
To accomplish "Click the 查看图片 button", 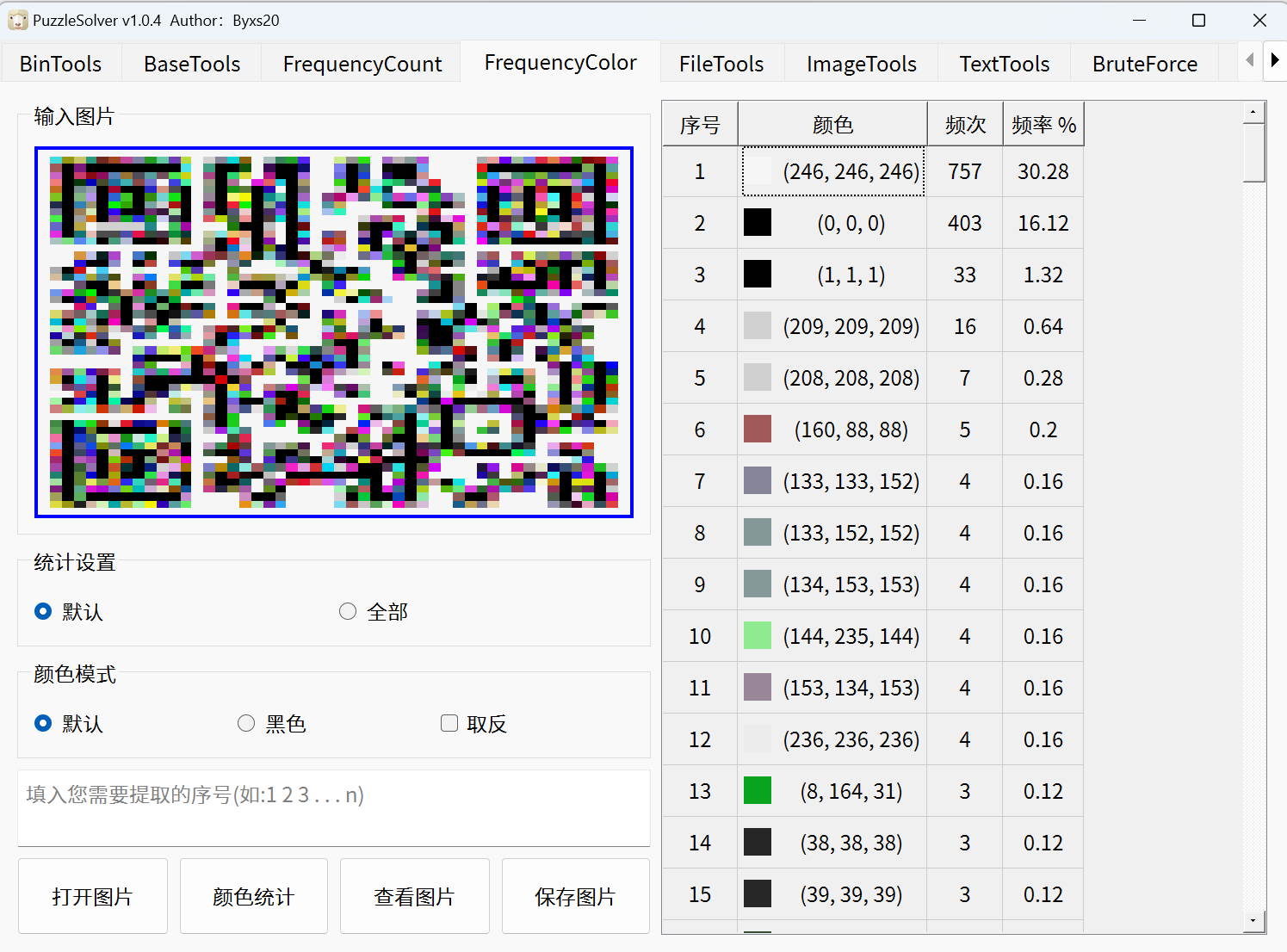I will (x=415, y=896).
